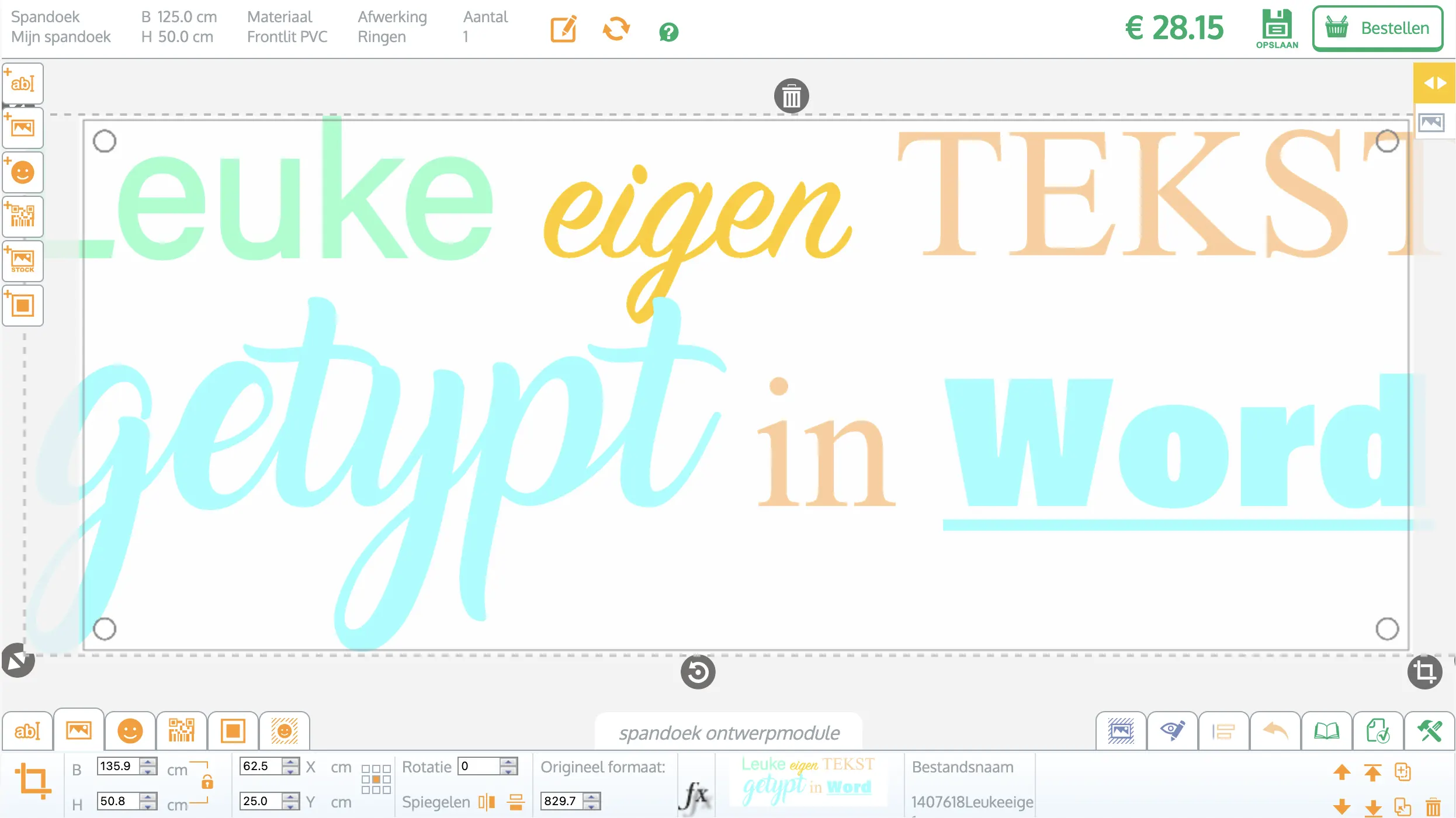Switch to the text tab in bottom toolbar
The width and height of the screenshot is (1456, 818).
[x=27, y=731]
